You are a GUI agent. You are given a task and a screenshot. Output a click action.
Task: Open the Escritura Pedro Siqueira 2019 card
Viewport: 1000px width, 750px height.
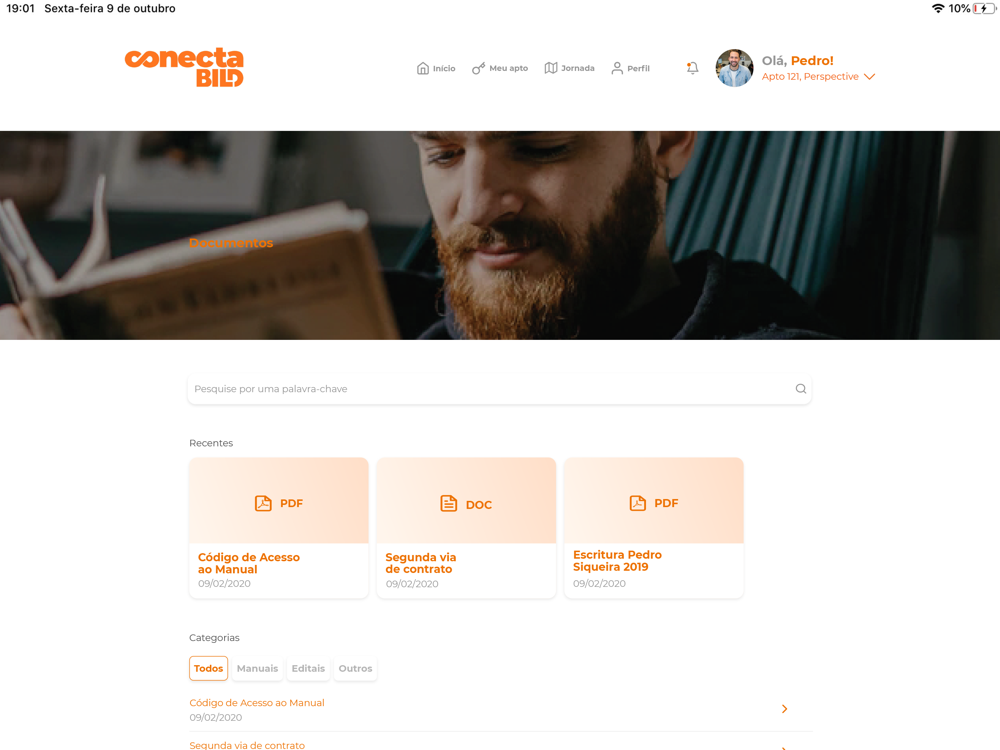(654, 527)
